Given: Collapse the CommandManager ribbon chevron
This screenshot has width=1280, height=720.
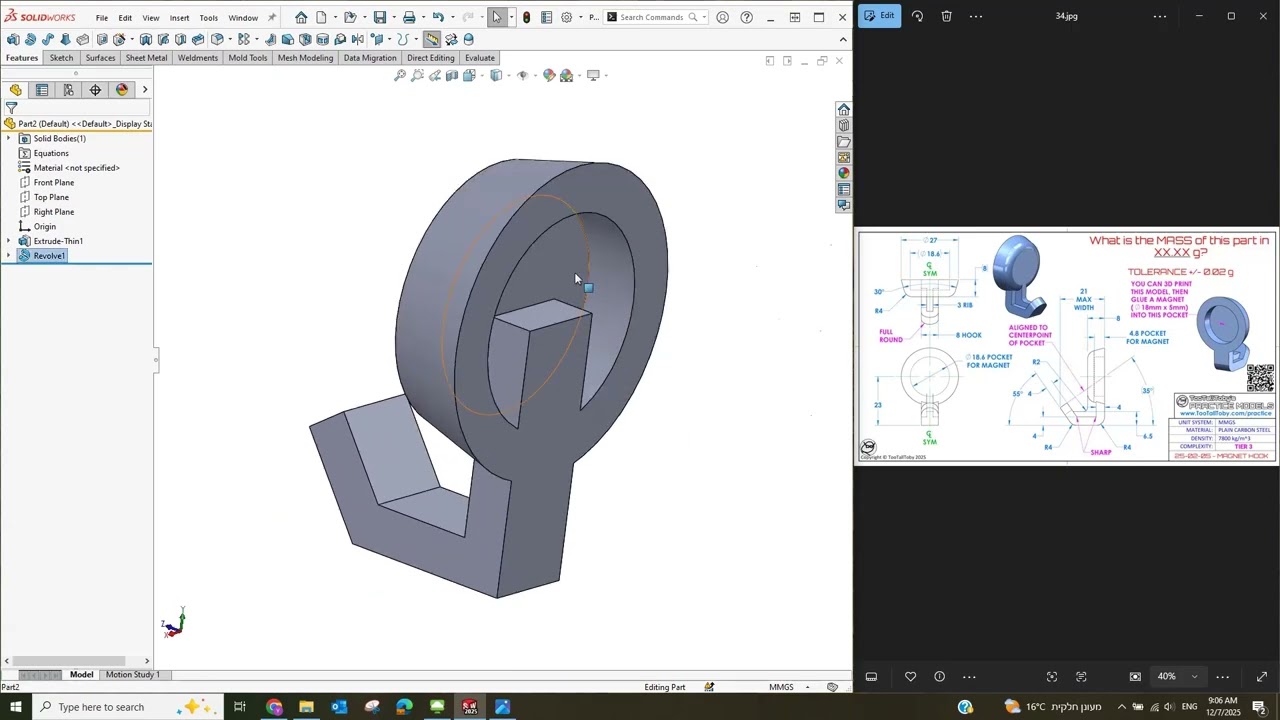Looking at the screenshot, I should pyautogui.click(x=843, y=39).
